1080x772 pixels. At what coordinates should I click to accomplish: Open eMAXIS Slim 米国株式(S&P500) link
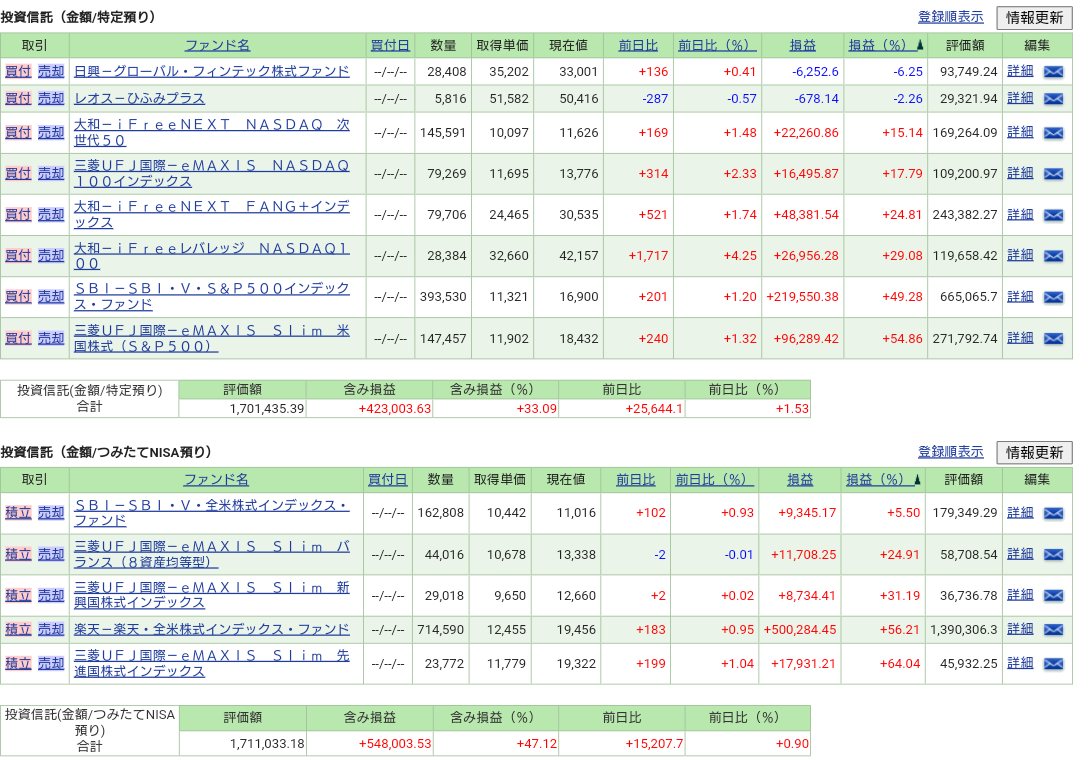[x=212, y=338]
